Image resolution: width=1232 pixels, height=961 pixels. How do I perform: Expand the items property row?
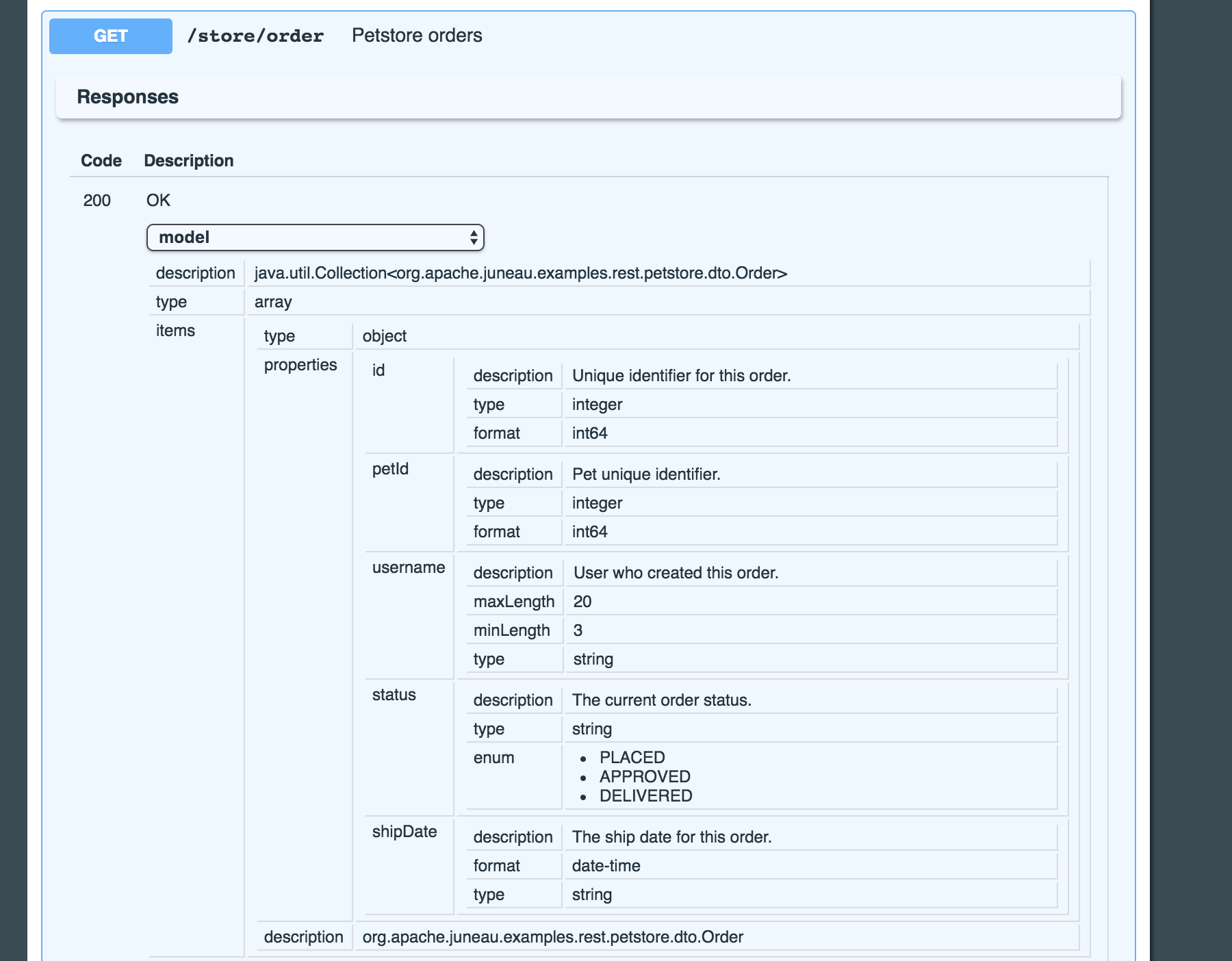(x=176, y=330)
